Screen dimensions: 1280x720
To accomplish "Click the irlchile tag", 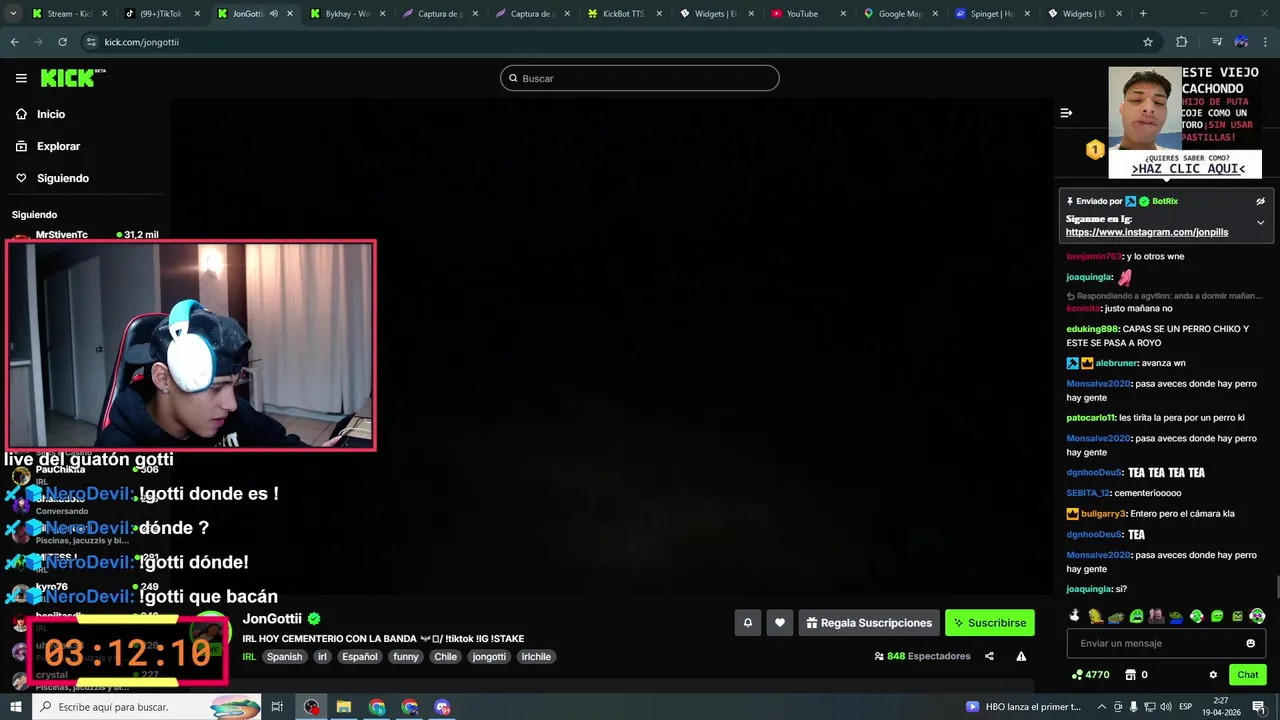I will click(x=536, y=657).
